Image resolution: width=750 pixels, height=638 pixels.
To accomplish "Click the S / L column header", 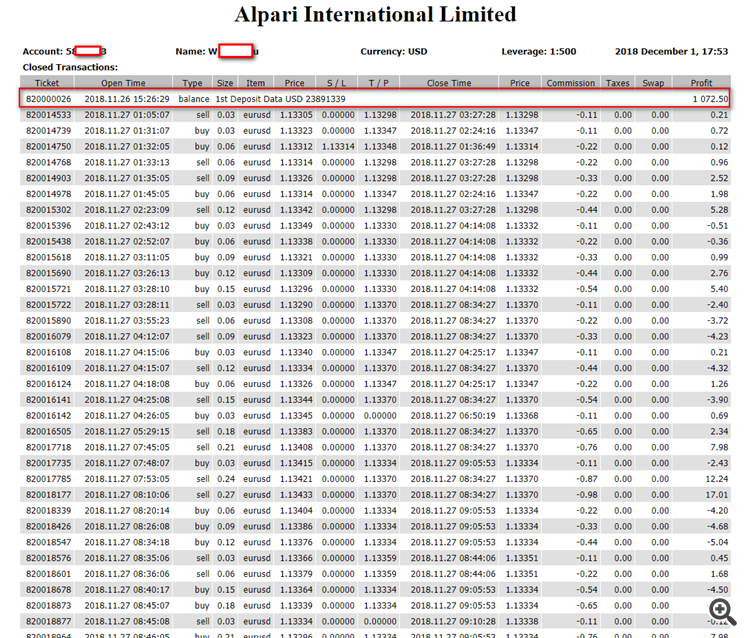I will coord(336,83).
